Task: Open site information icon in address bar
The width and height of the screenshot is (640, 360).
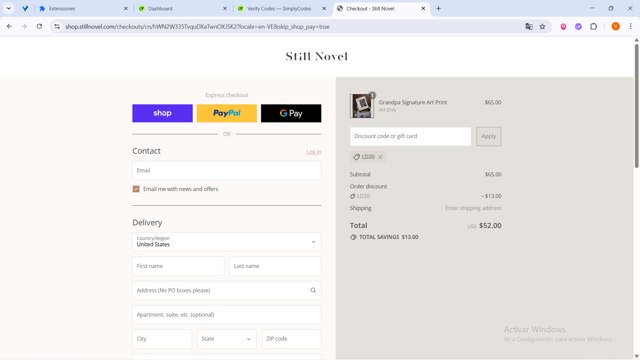Action: tap(57, 27)
